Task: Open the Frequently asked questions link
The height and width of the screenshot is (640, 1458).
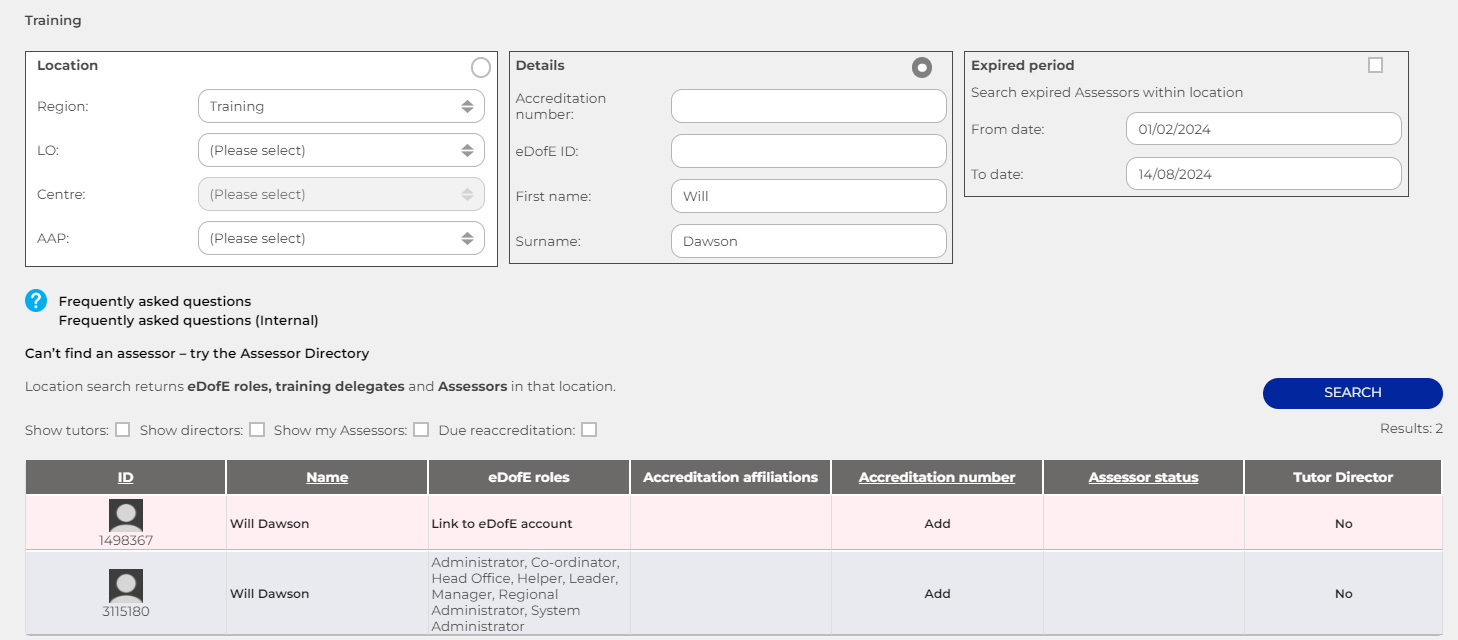Action: point(154,300)
